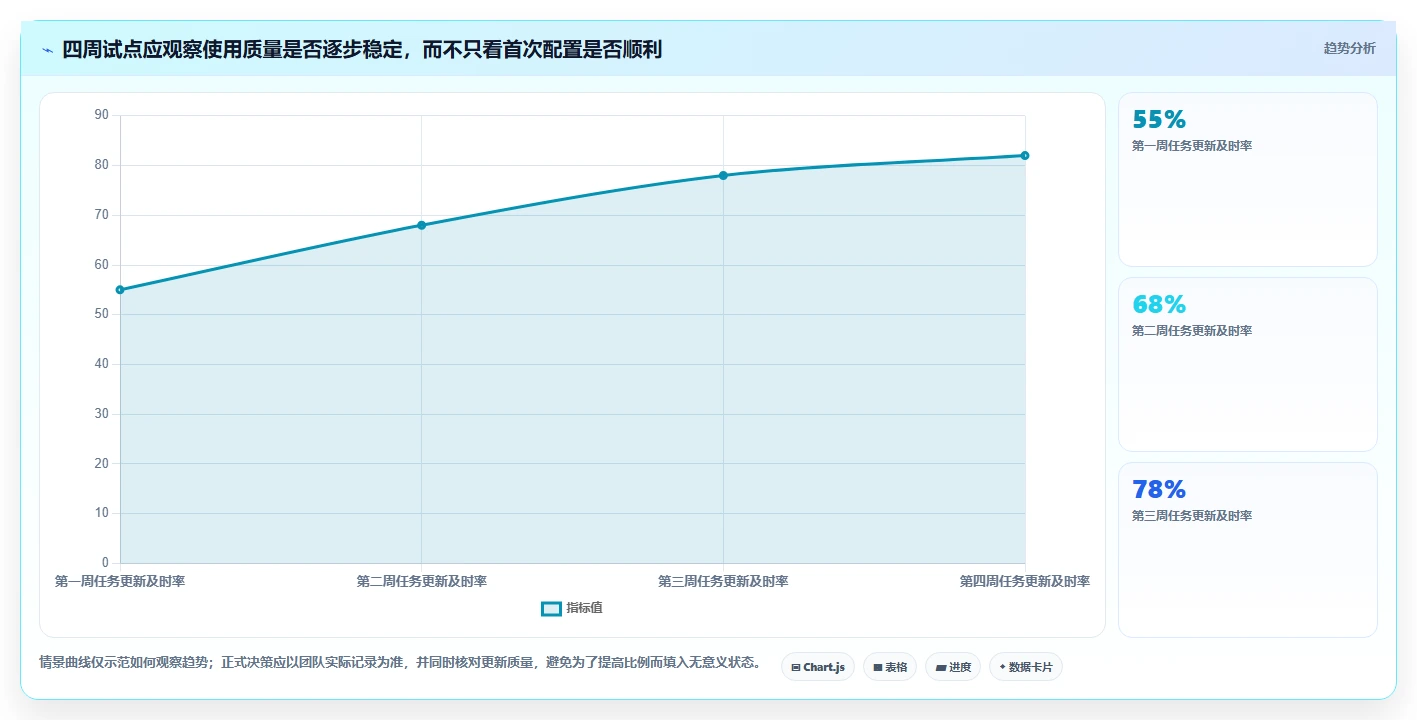The width and height of the screenshot is (1417, 720).
Task: Click 第一周任务更新及时率 under the 55% card
Action: (1192, 146)
